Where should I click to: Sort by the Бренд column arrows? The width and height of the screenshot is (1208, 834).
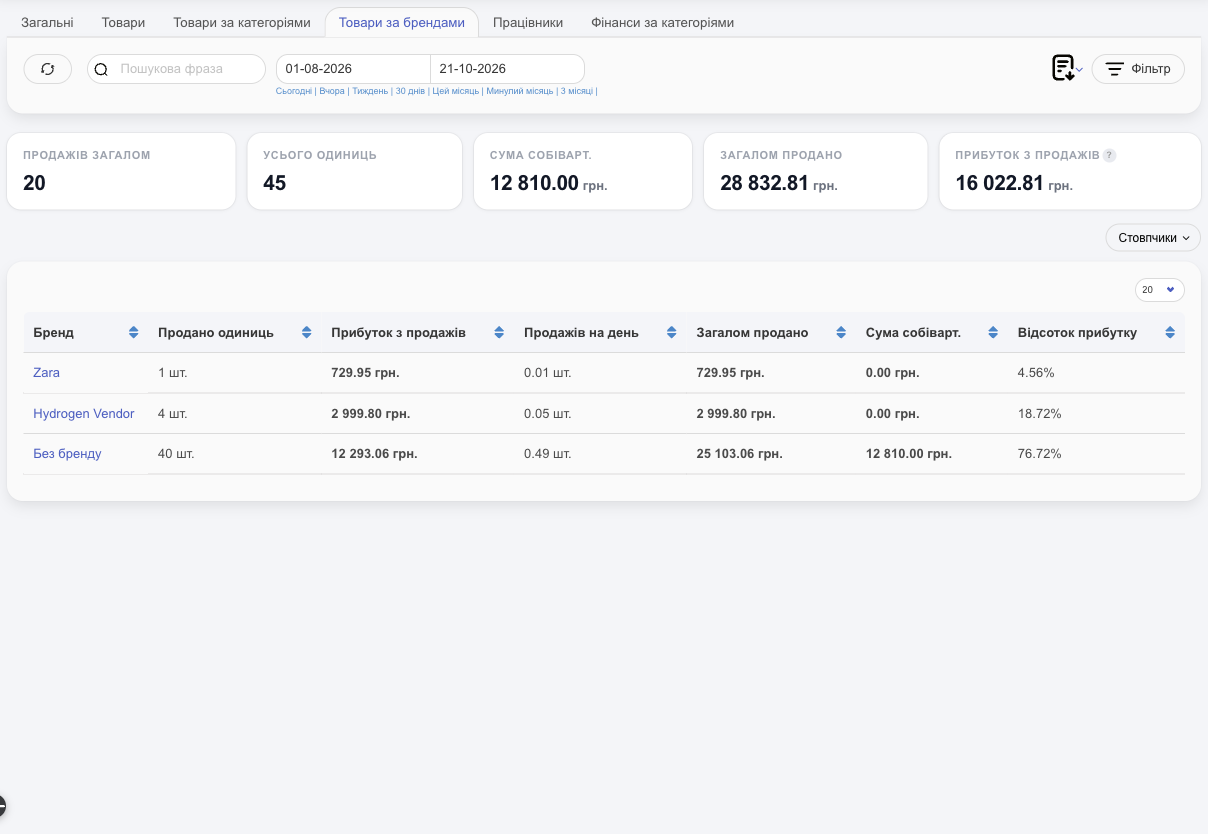coord(133,333)
